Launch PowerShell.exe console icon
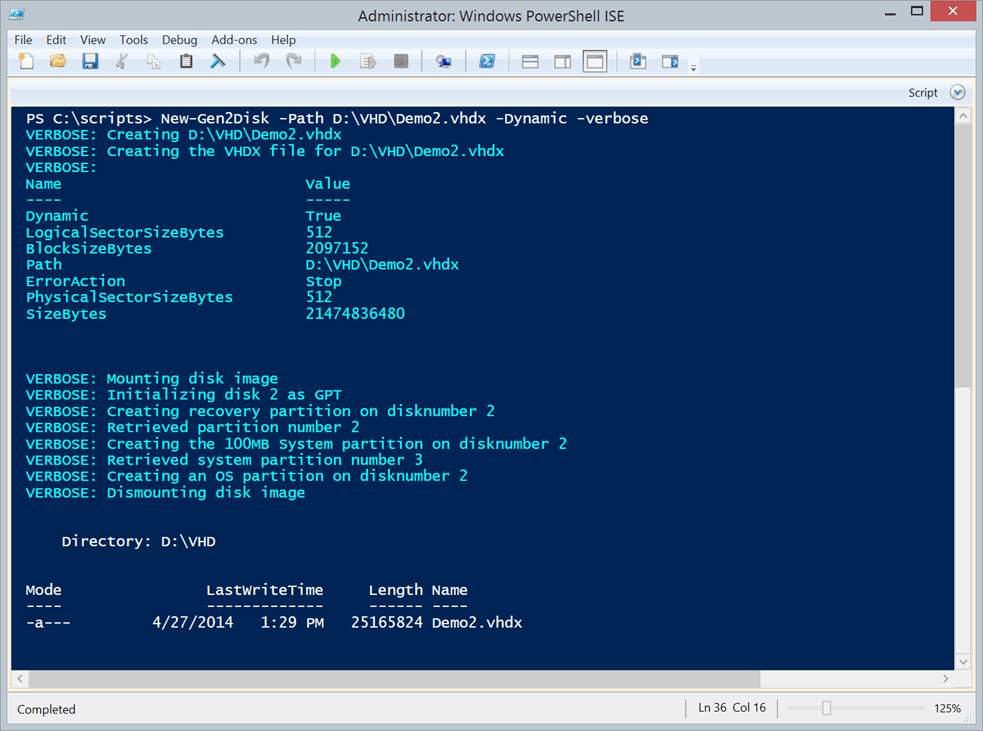 pos(487,61)
